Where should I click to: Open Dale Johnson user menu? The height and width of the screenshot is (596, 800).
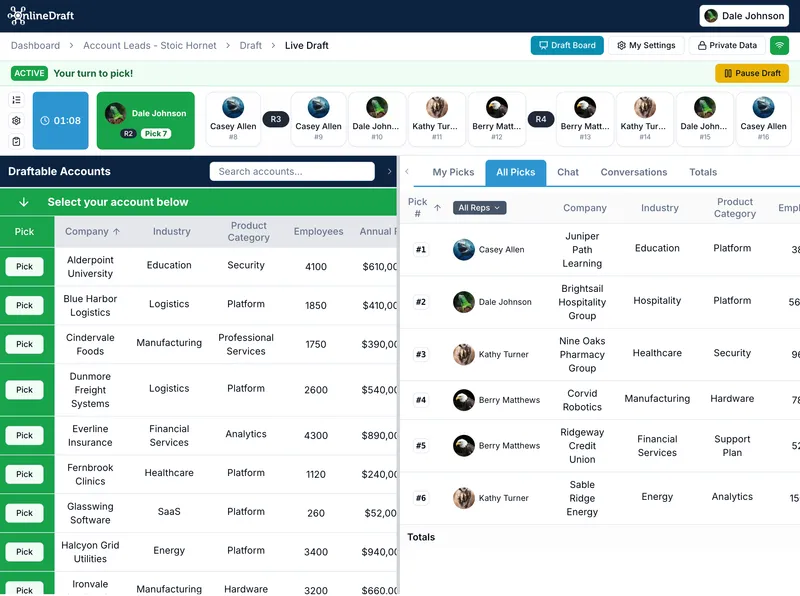(x=744, y=16)
